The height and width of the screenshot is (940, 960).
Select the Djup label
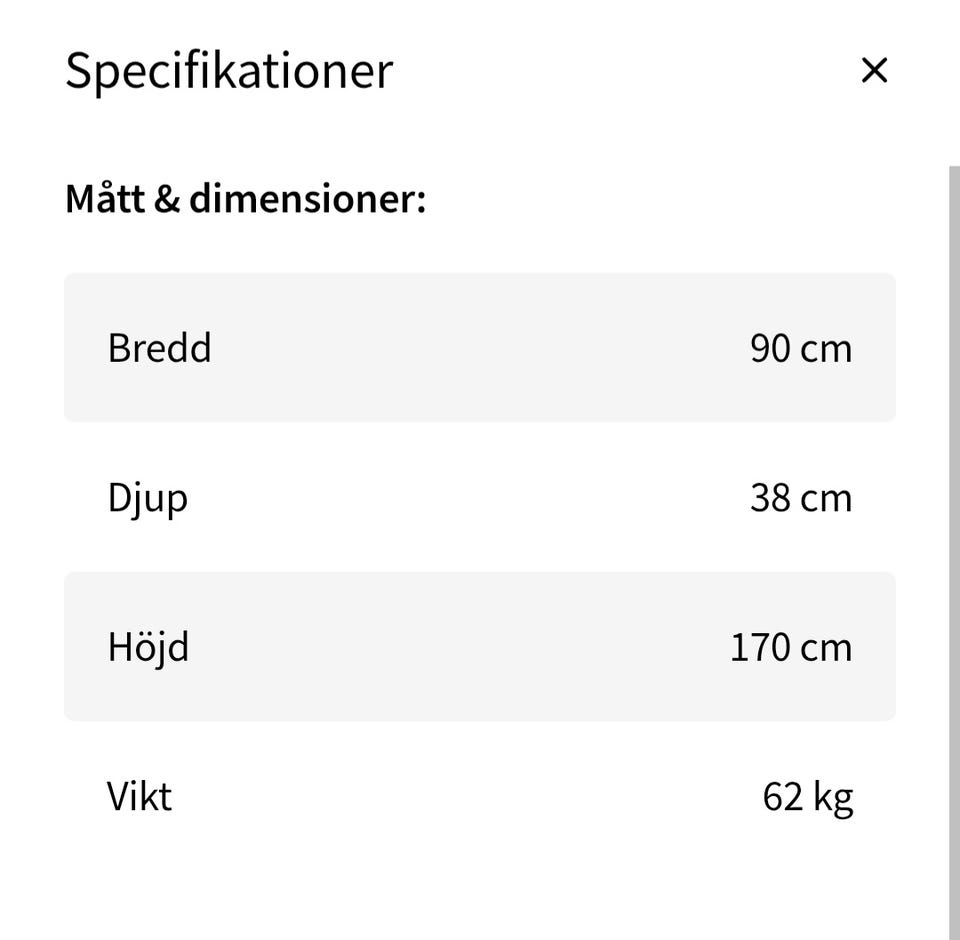(x=147, y=498)
